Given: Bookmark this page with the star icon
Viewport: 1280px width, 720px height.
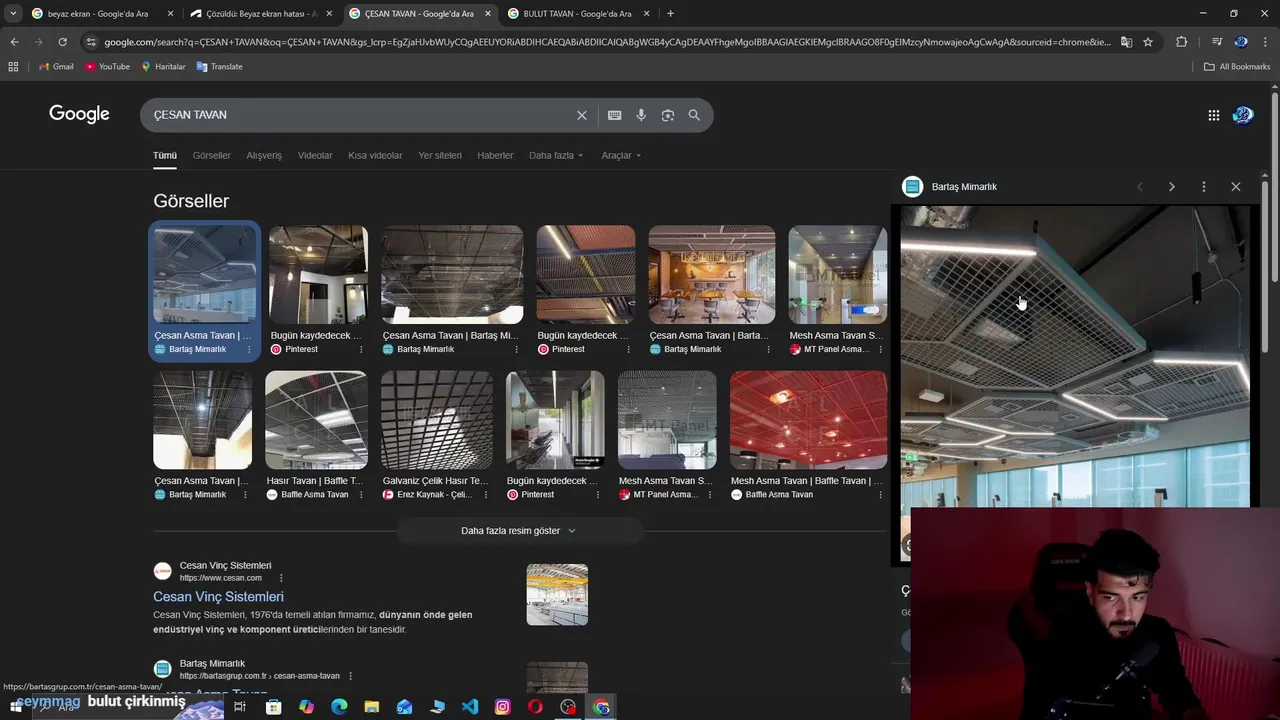Looking at the screenshot, I should [1148, 42].
